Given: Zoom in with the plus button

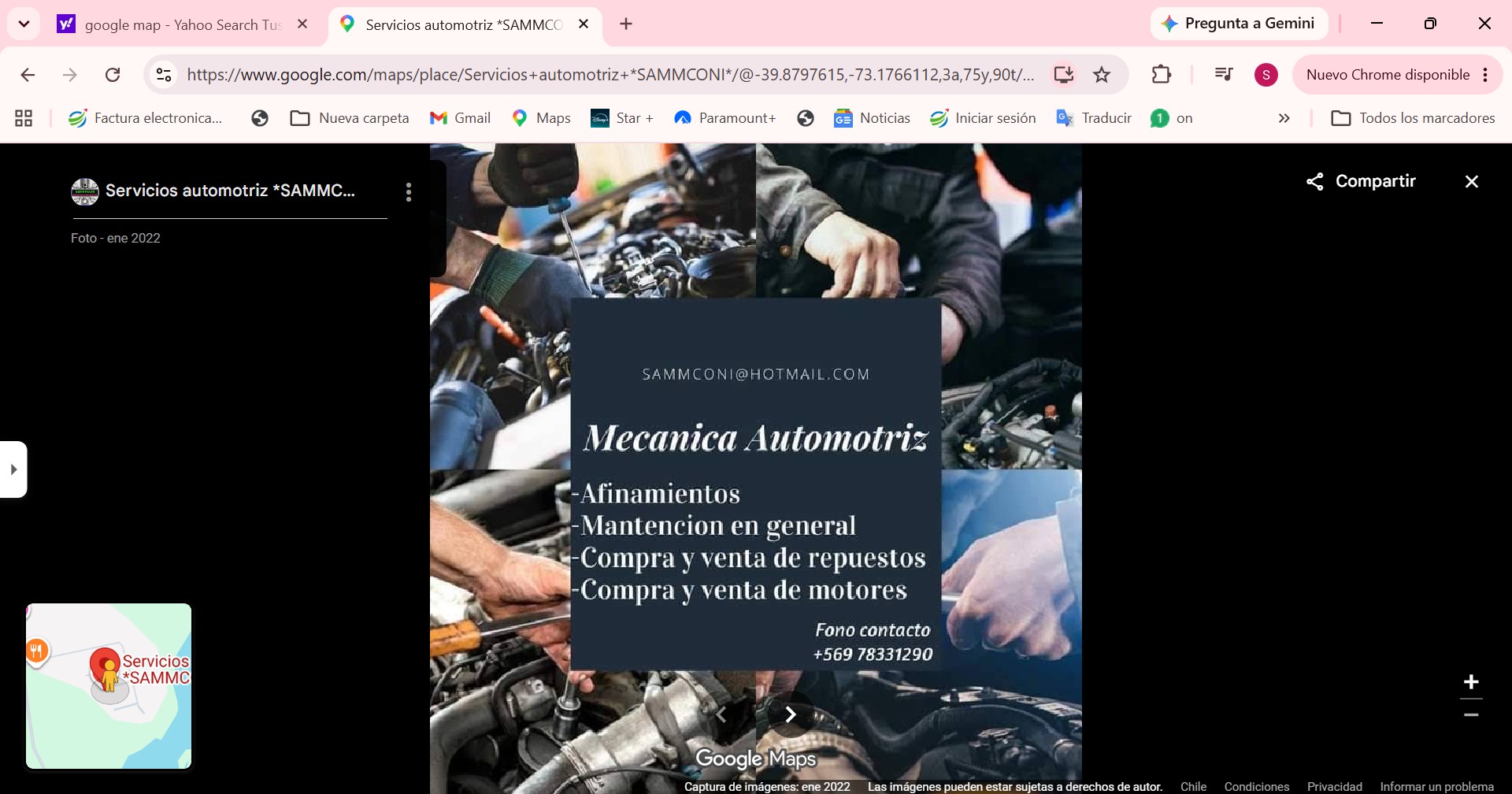Looking at the screenshot, I should (x=1471, y=682).
